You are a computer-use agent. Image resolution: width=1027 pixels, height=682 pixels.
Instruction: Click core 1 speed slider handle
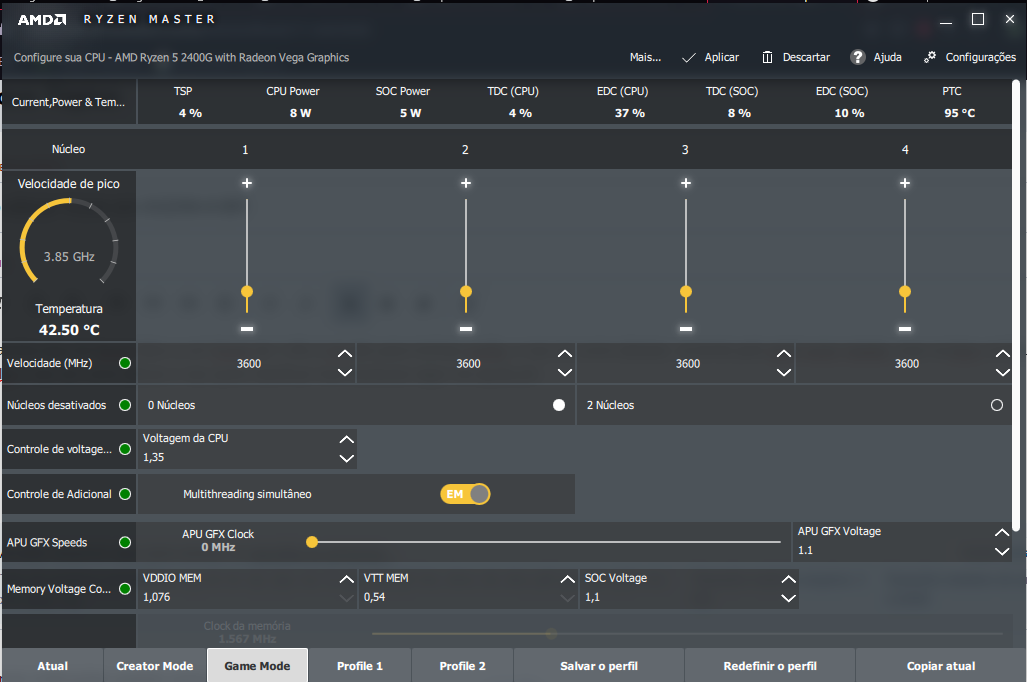coord(247,292)
